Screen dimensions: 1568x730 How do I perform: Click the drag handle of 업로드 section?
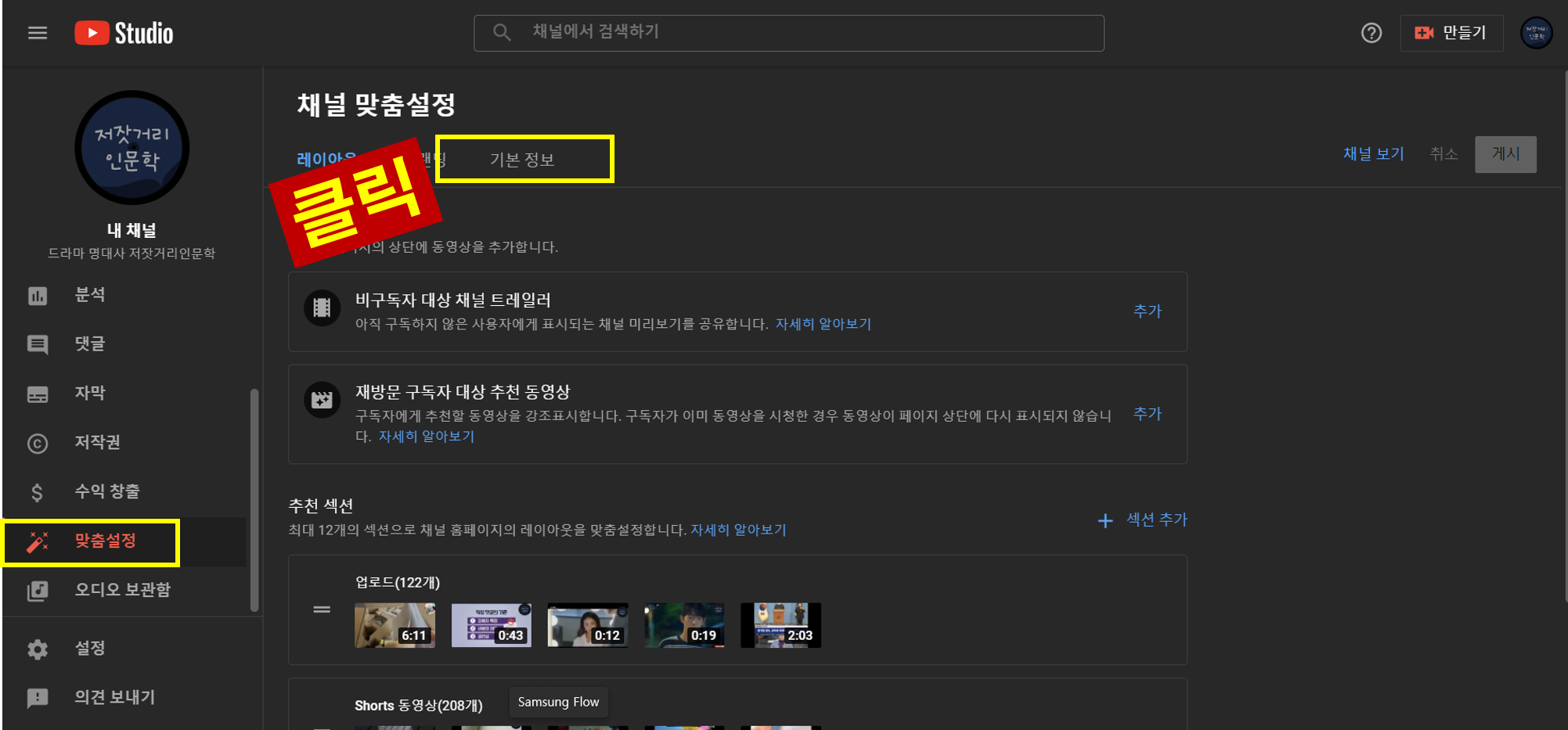[322, 610]
